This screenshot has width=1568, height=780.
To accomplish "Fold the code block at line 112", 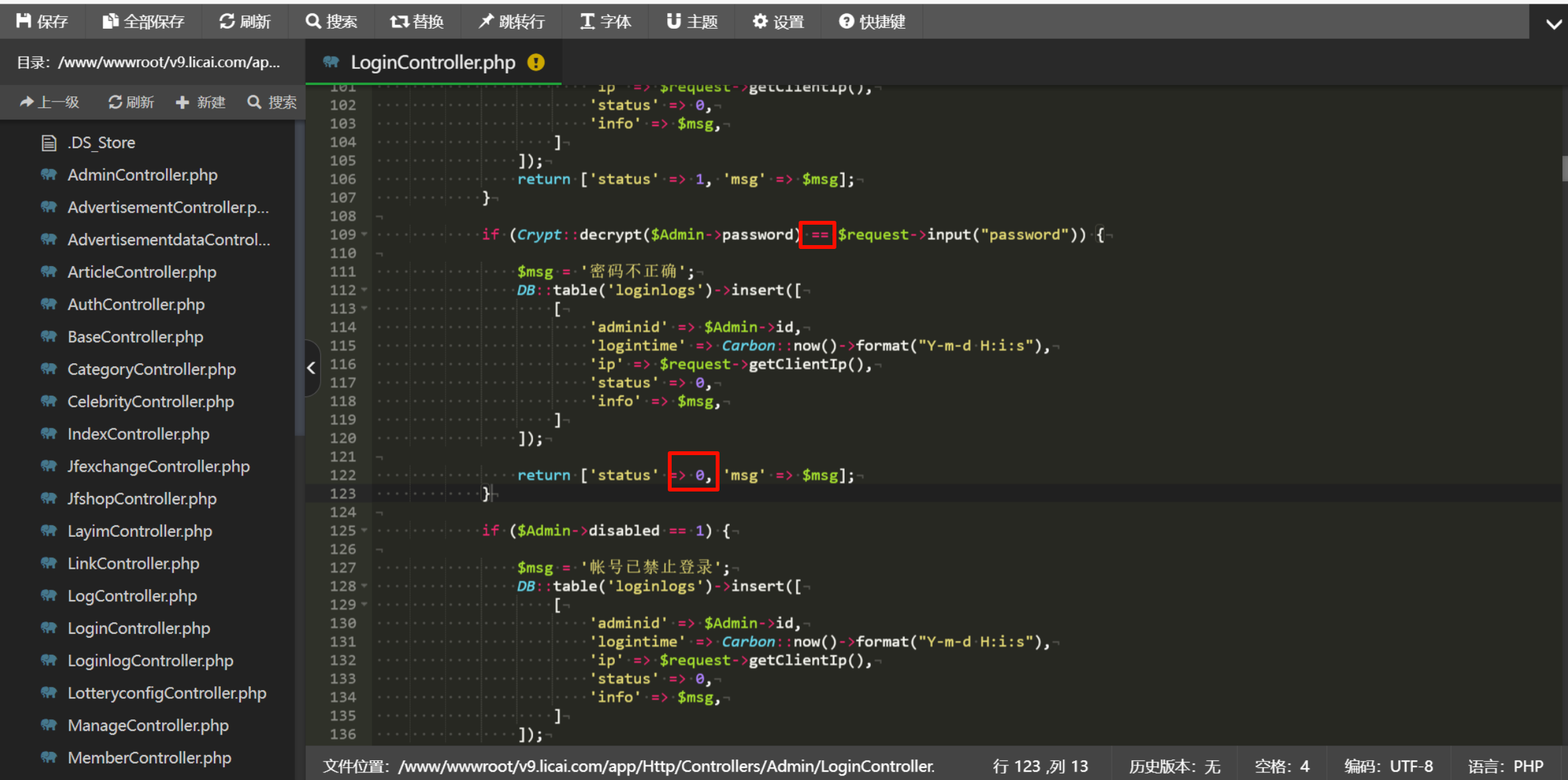I will pyautogui.click(x=365, y=290).
